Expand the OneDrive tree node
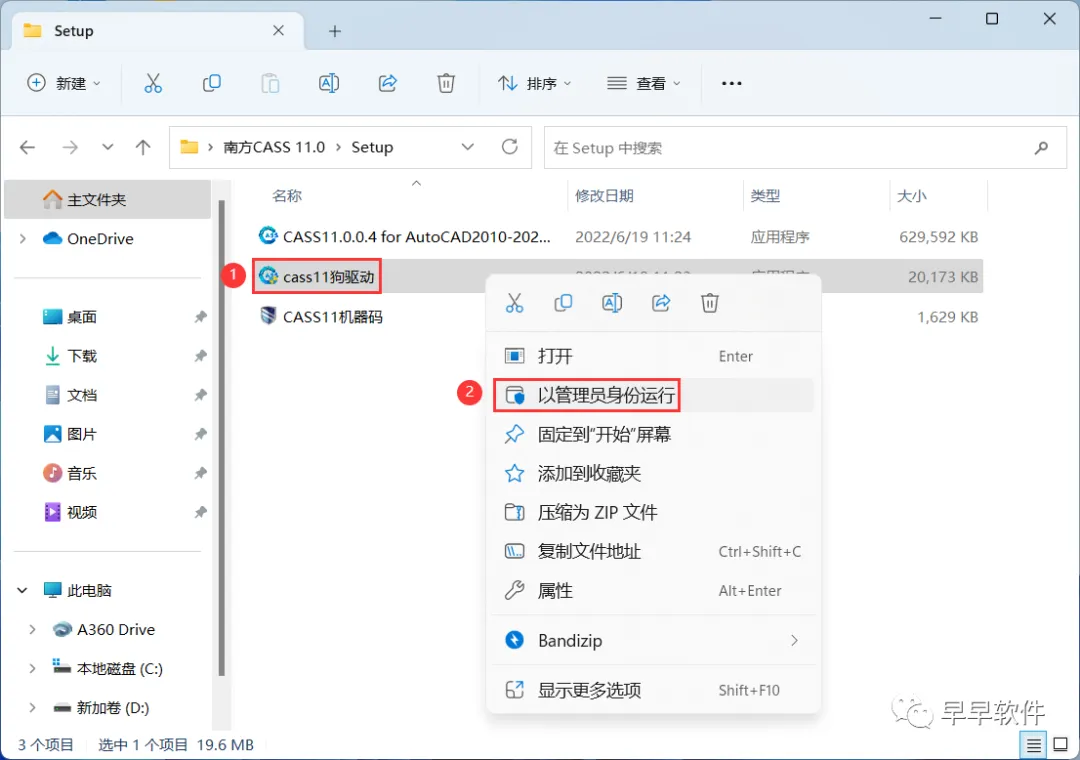The height and width of the screenshot is (760, 1080). click(x=23, y=238)
